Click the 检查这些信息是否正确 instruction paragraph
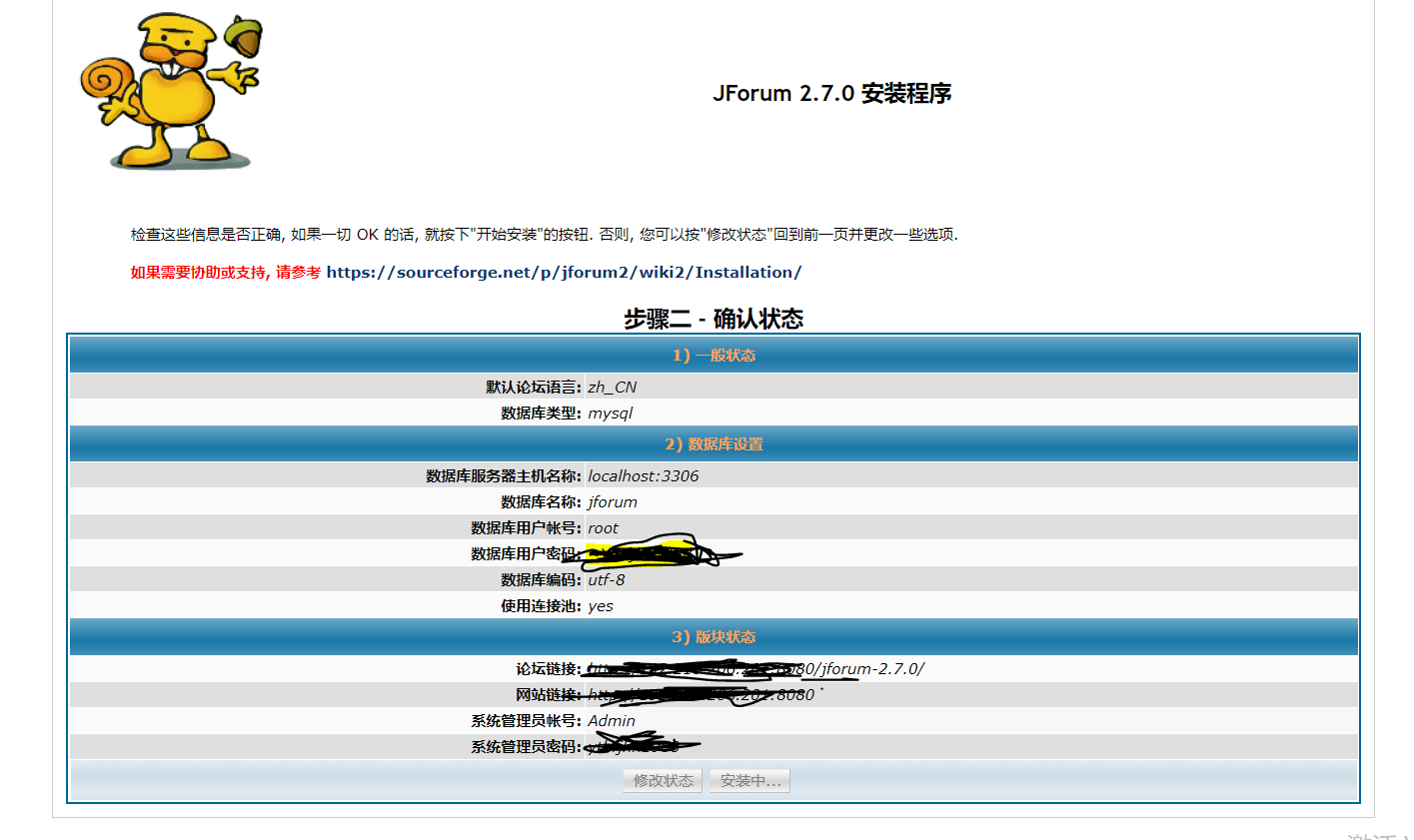 tap(544, 235)
